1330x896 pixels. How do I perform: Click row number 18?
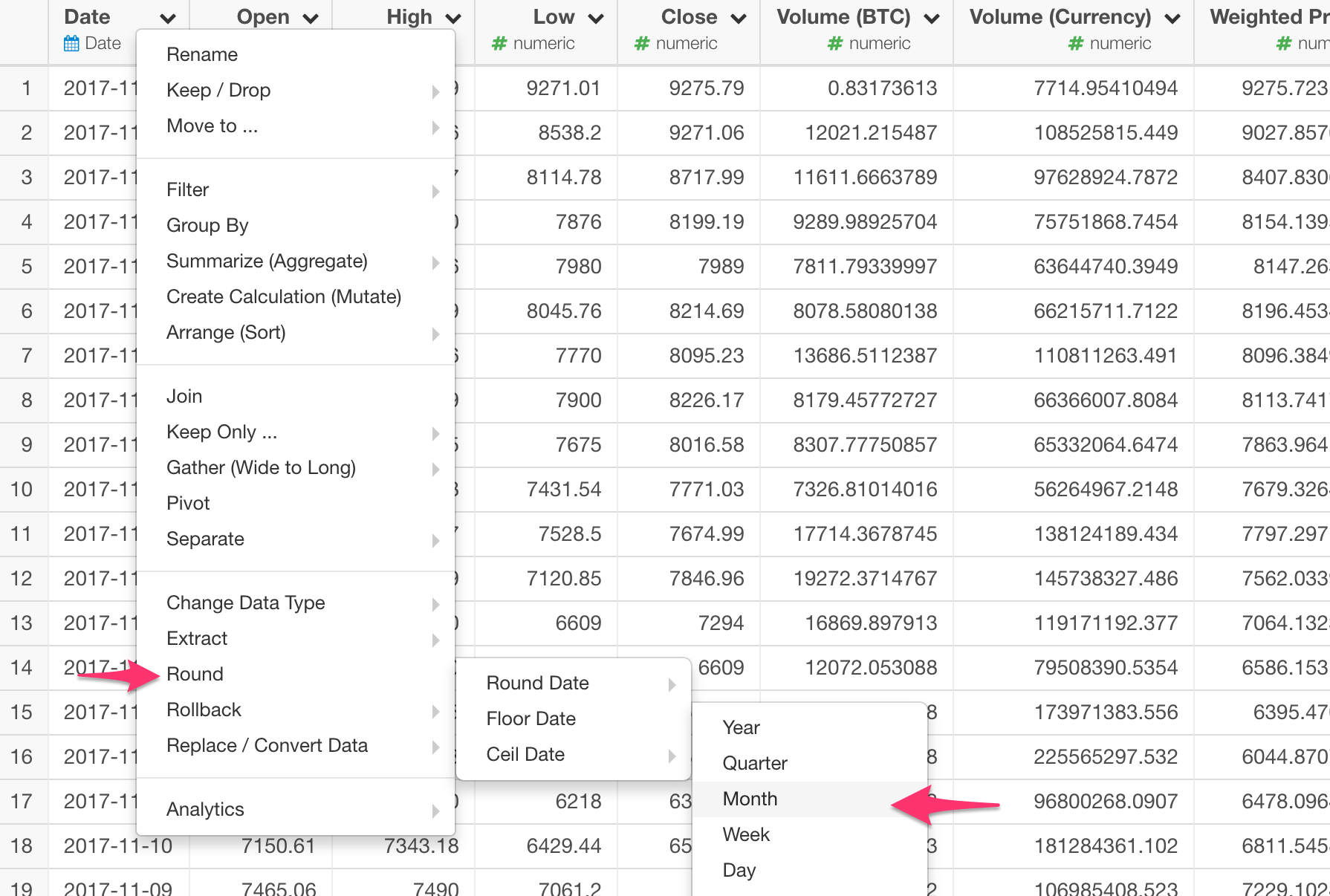tap(22, 846)
